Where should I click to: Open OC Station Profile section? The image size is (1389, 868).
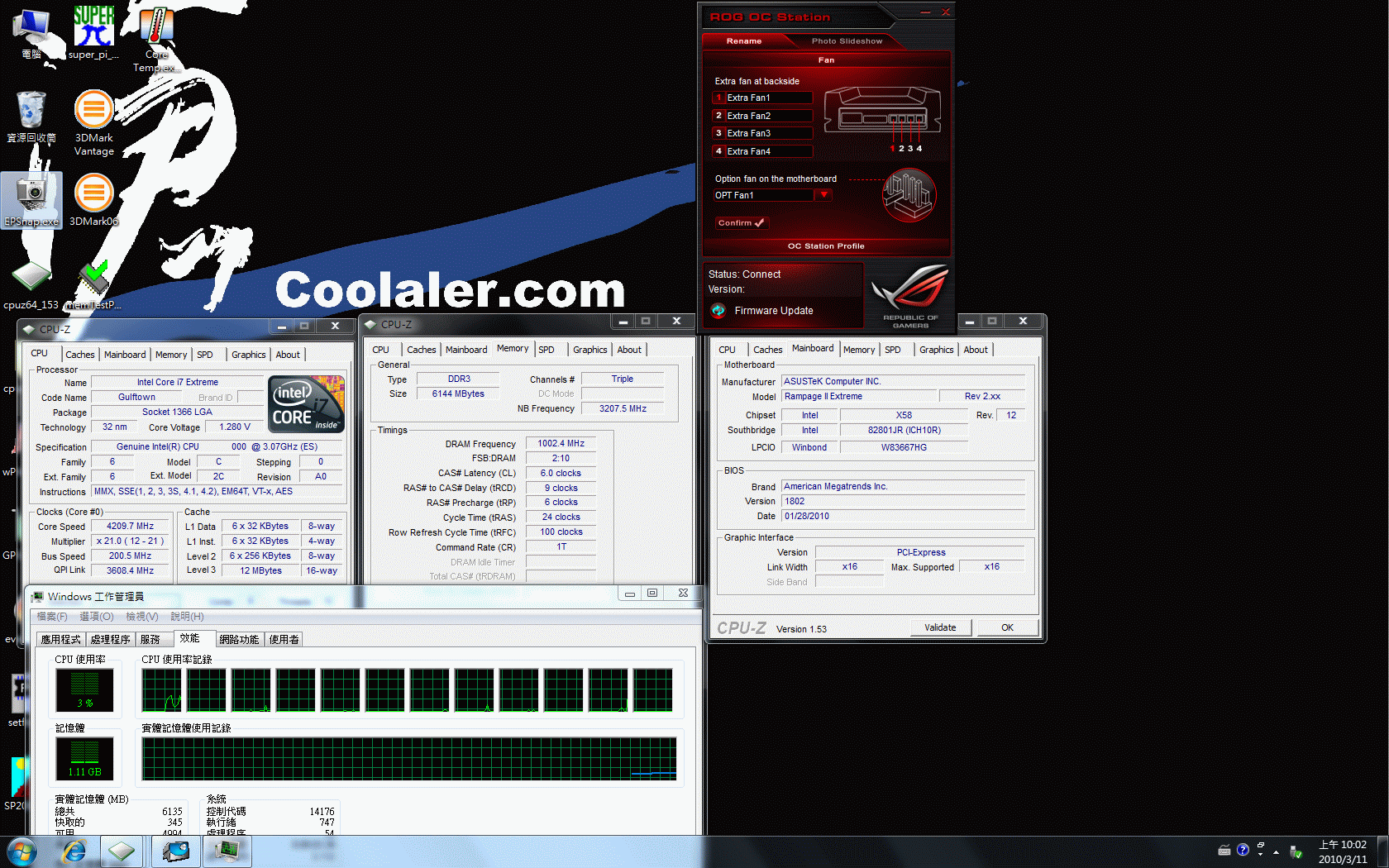point(826,246)
